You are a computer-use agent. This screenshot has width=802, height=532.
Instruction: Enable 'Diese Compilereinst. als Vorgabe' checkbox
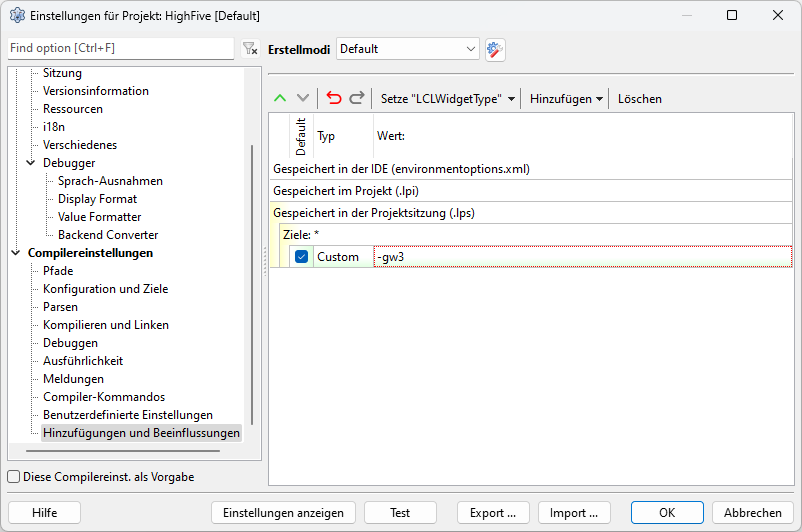[14, 477]
